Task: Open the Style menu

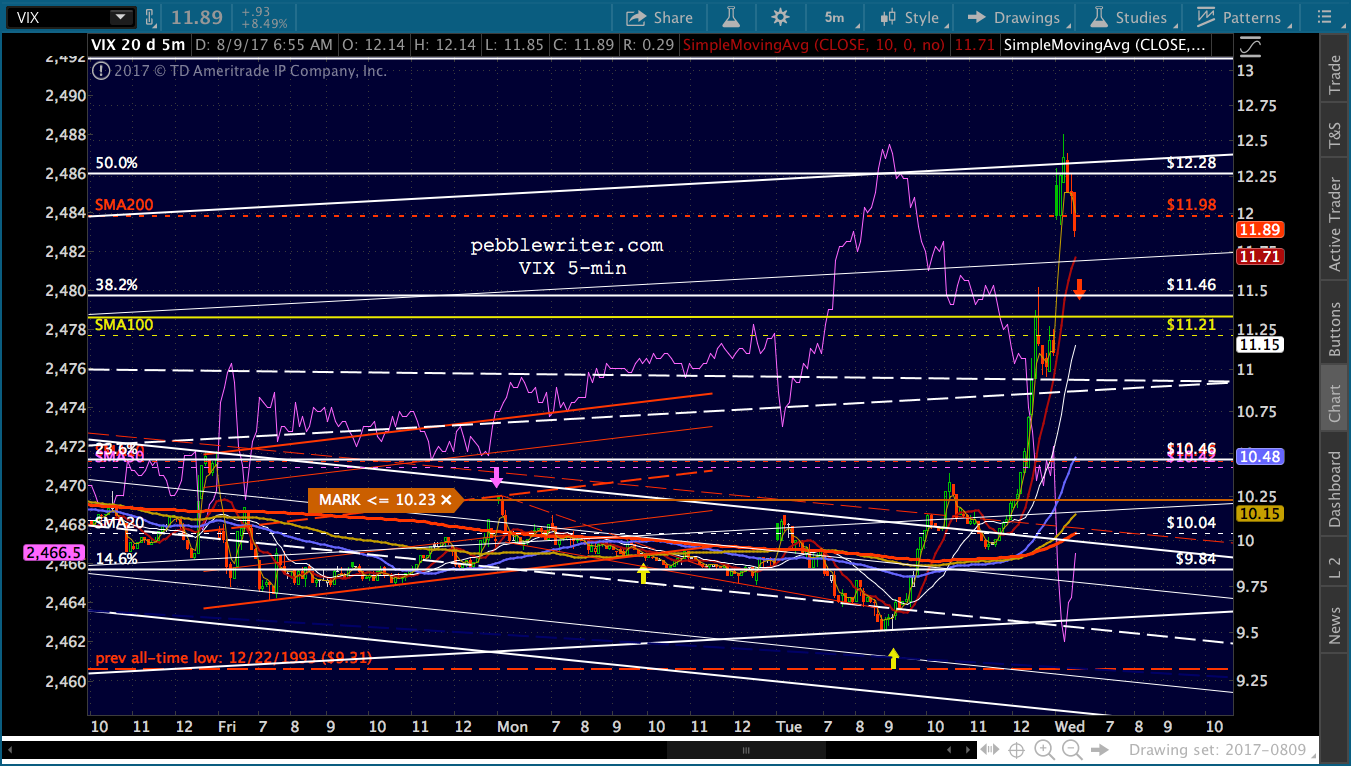Action: (x=909, y=17)
